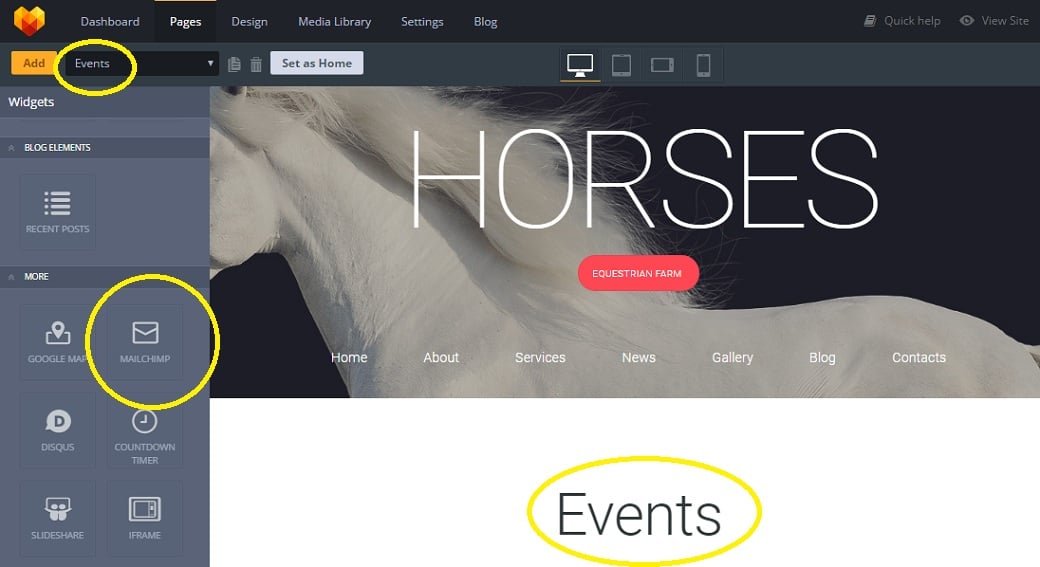
Task: Select the Iframe widget
Action: pyautogui.click(x=145, y=517)
